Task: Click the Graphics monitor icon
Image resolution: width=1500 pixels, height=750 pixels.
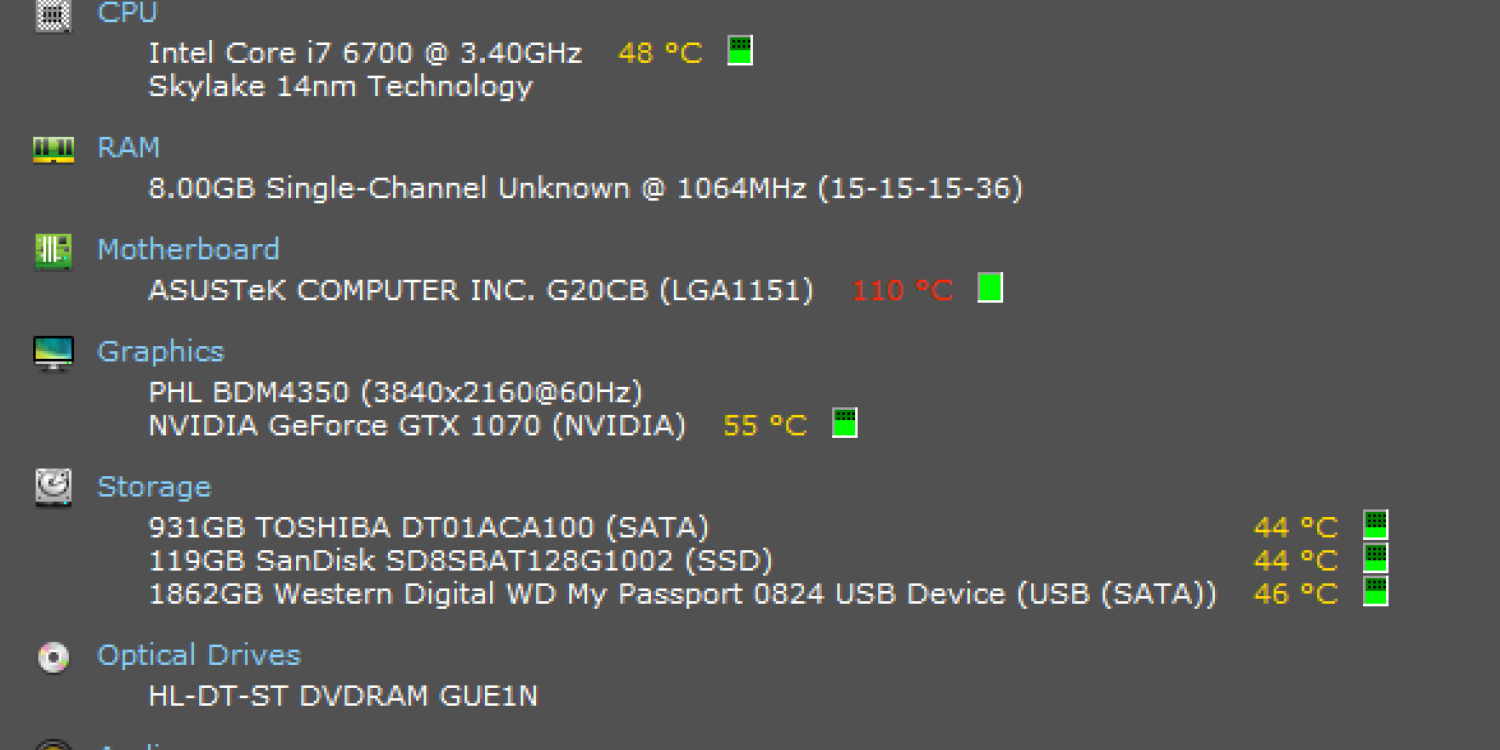Action: [x=53, y=352]
